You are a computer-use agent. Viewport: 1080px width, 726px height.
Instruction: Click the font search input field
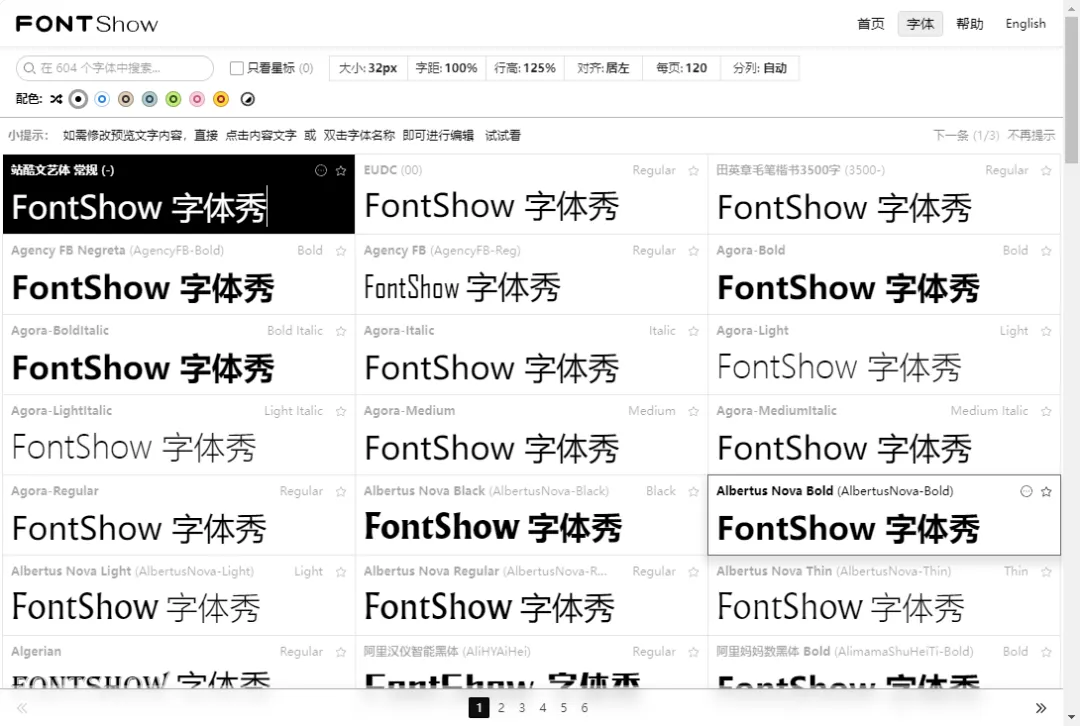pos(114,68)
